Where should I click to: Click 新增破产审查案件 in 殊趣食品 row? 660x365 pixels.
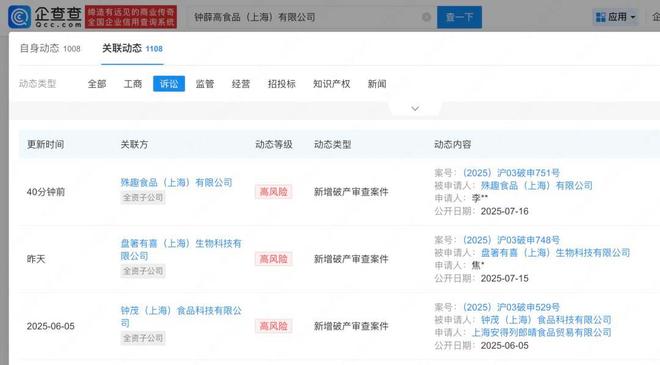(351, 192)
